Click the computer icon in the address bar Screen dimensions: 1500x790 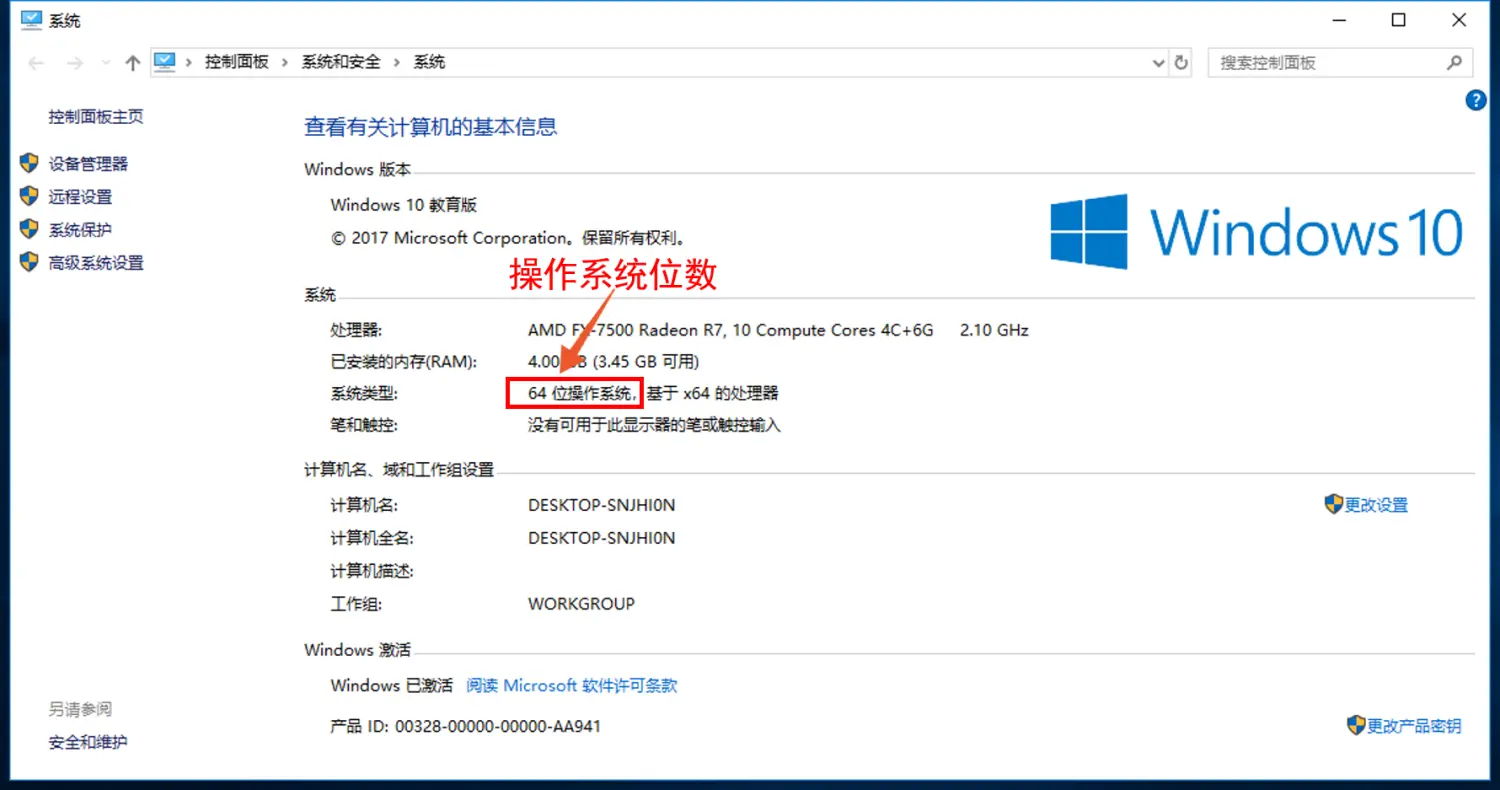[165, 62]
